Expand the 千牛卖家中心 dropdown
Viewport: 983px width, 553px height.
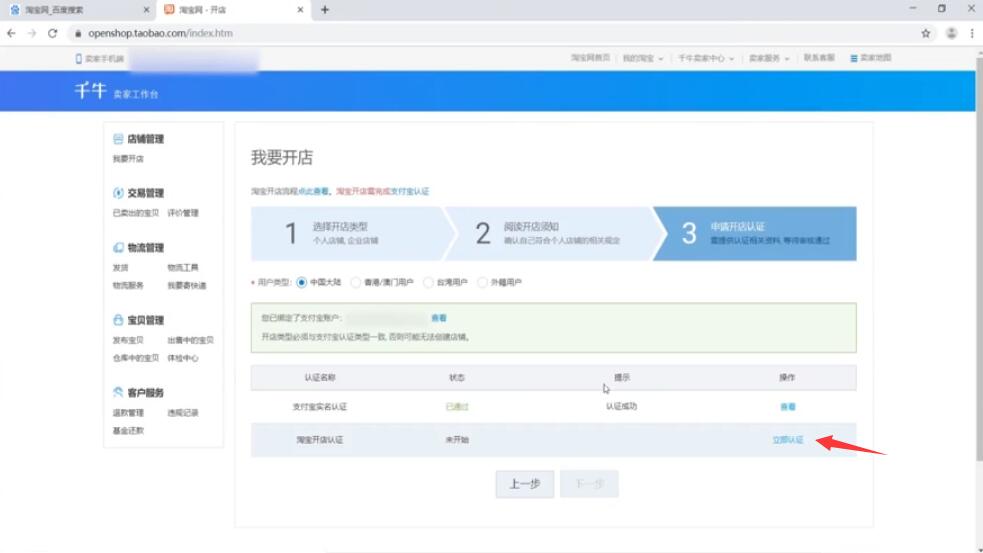pos(706,59)
